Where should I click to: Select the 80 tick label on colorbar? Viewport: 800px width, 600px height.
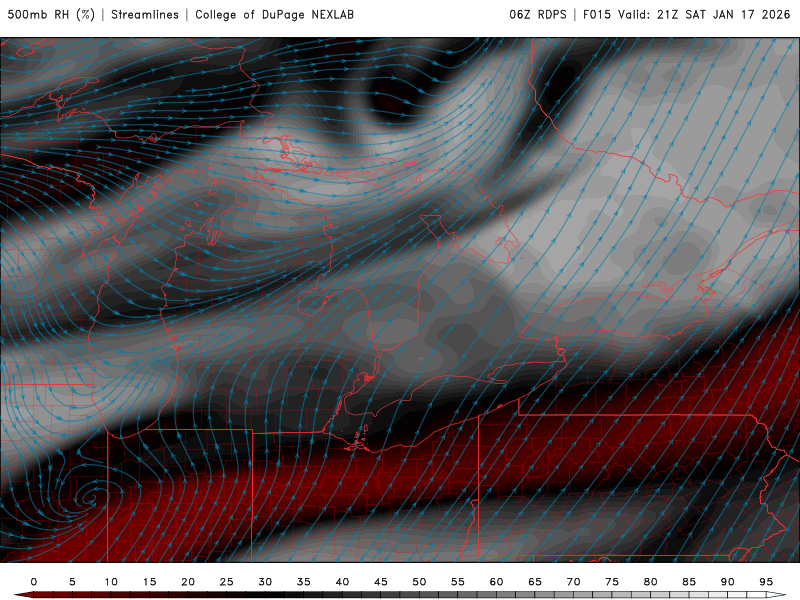tap(650, 582)
